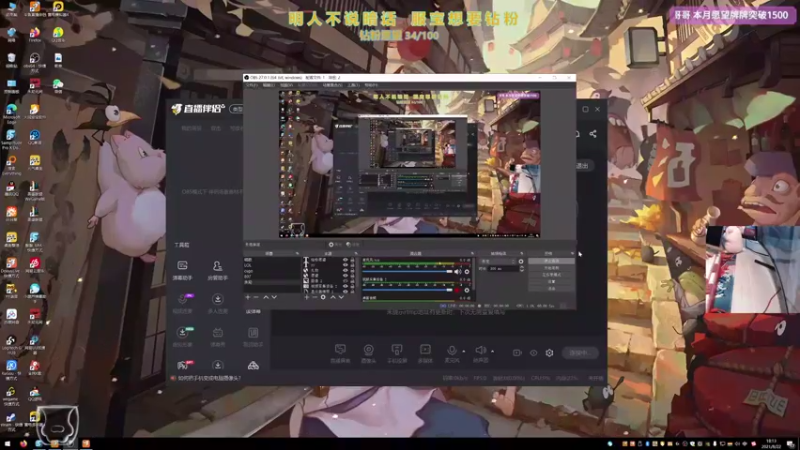Remove selected source in OBS
The image size is (800, 450).
(315, 297)
